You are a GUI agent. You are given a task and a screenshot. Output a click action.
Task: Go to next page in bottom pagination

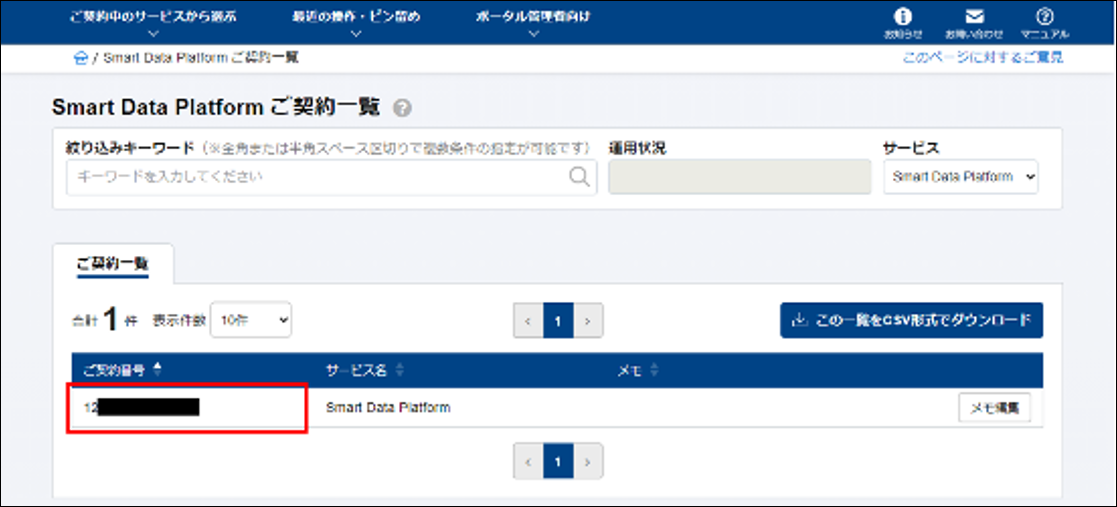click(x=588, y=461)
